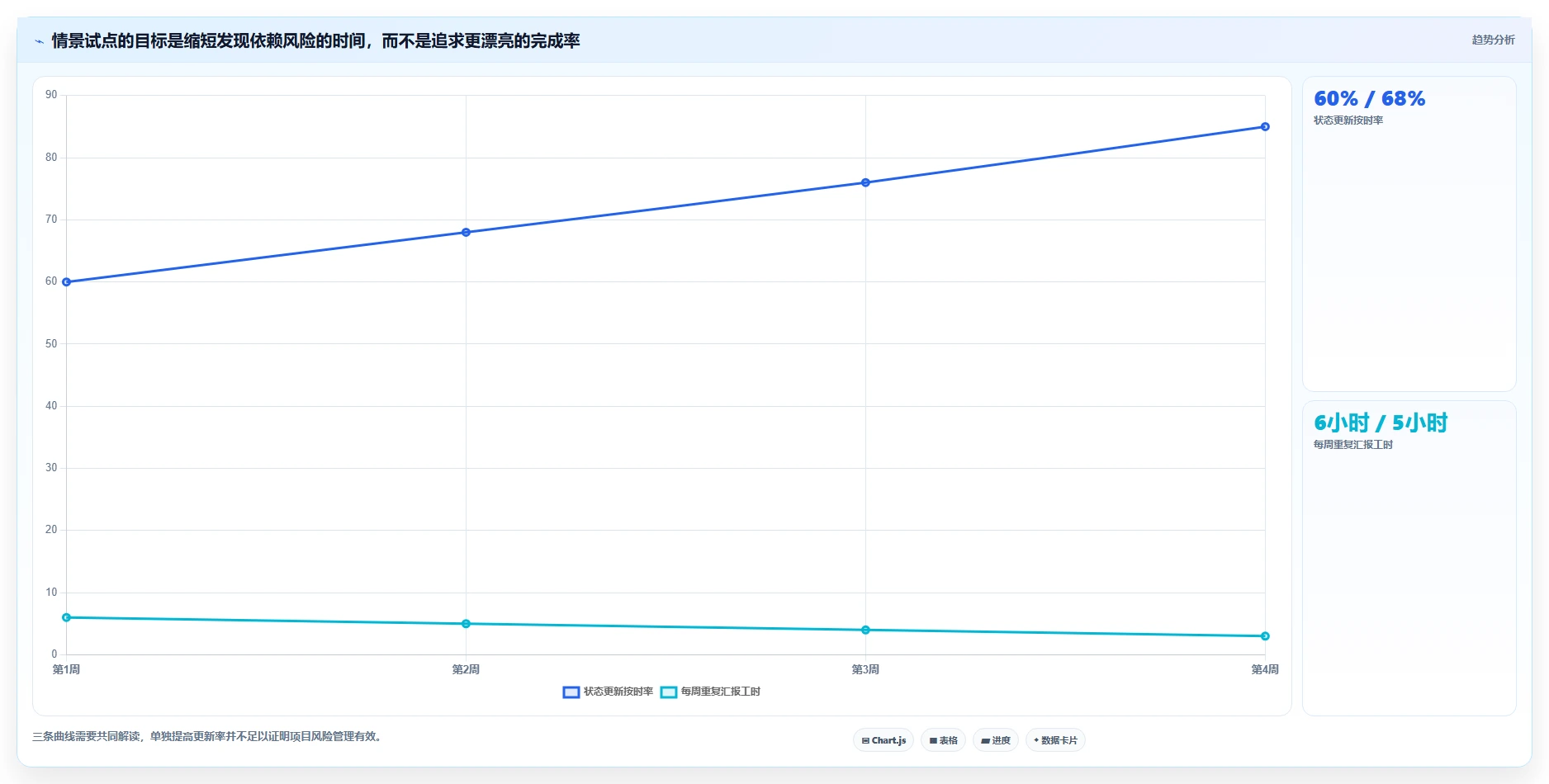This screenshot has width=1549, height=784.
Task: Click the 进度 tag chip
Action: tap(996, 740)
